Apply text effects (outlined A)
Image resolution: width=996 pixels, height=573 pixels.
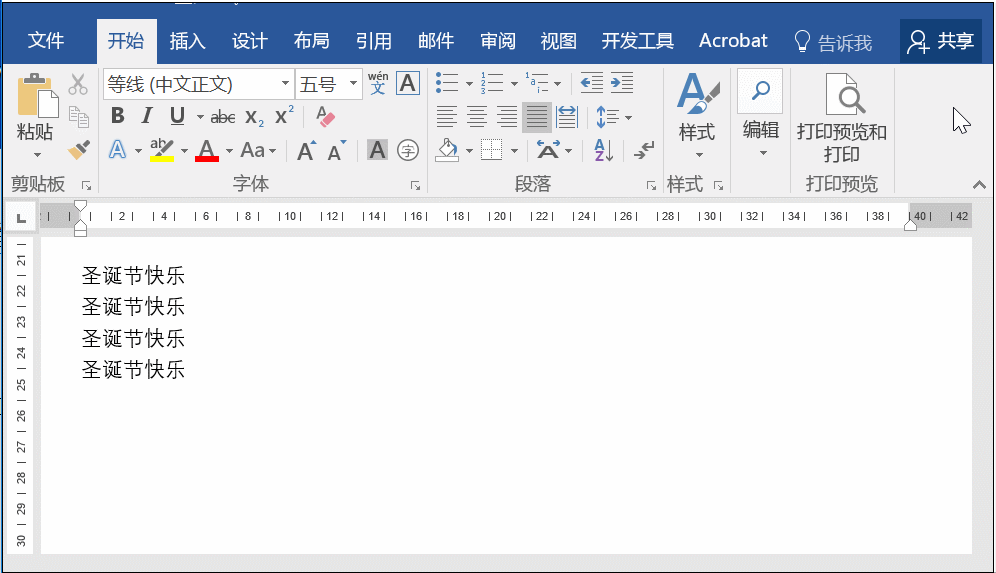(118, 150)
